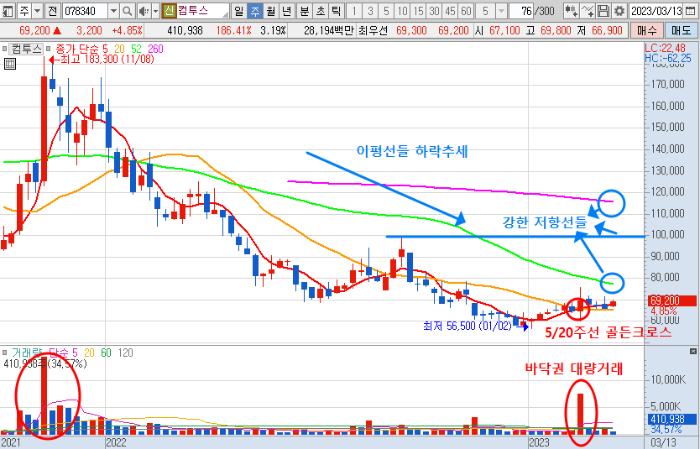Click the speaker sound icon
This screenshot has height=449, width=700.
click(x=143, y=11)
